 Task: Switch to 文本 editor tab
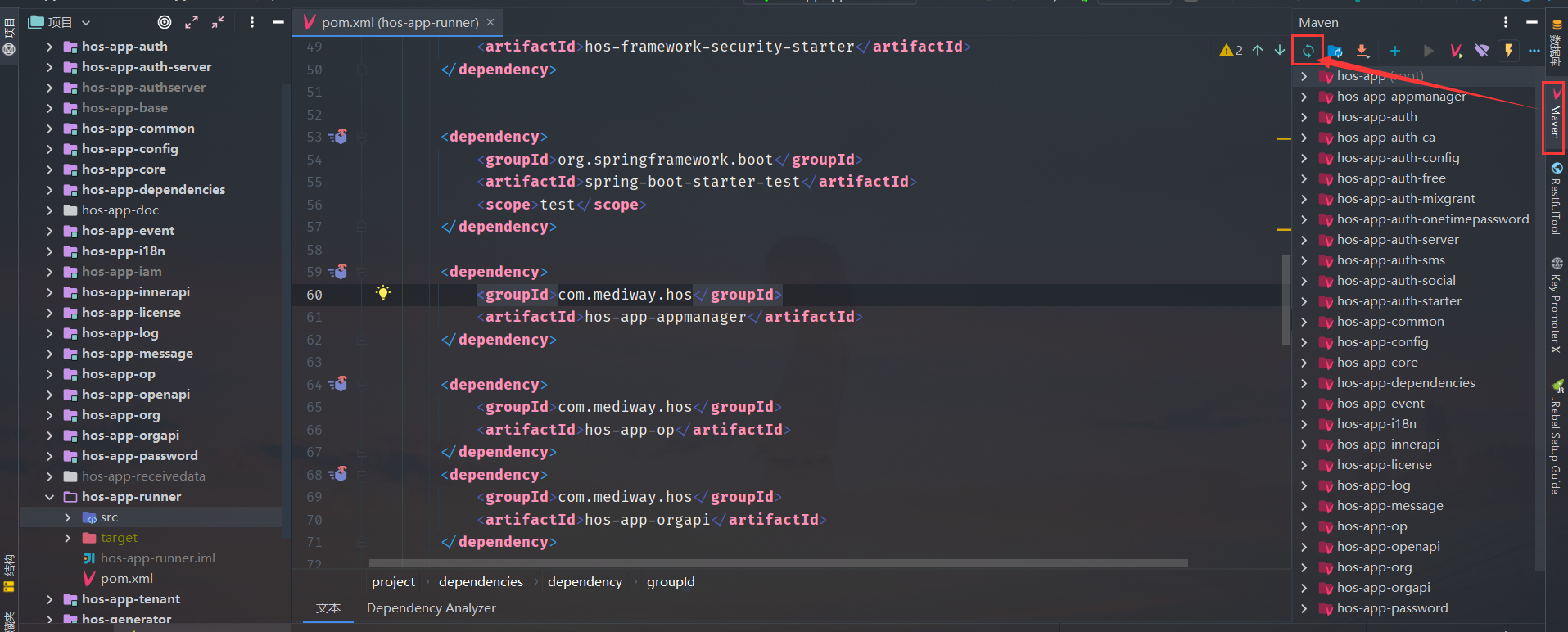pyautogui.click(x=328, y=608)
